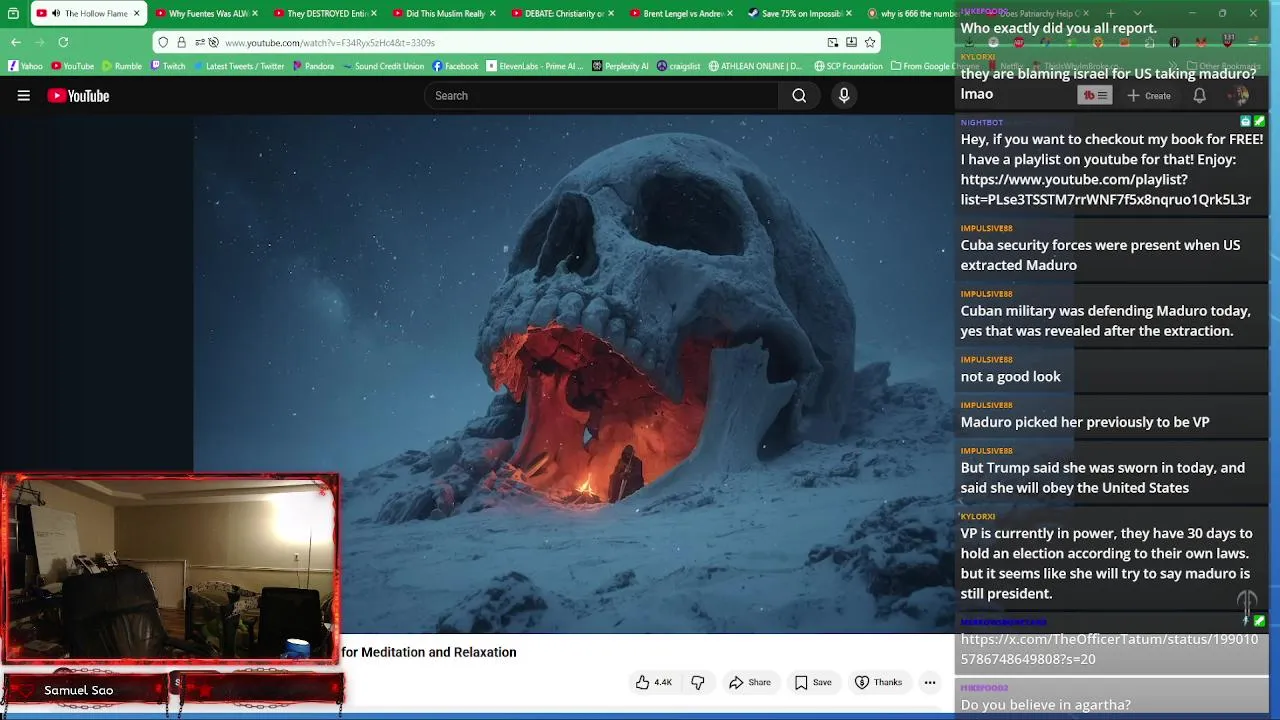Open the SCP Foundation bookmark

(x=848, y=66)
